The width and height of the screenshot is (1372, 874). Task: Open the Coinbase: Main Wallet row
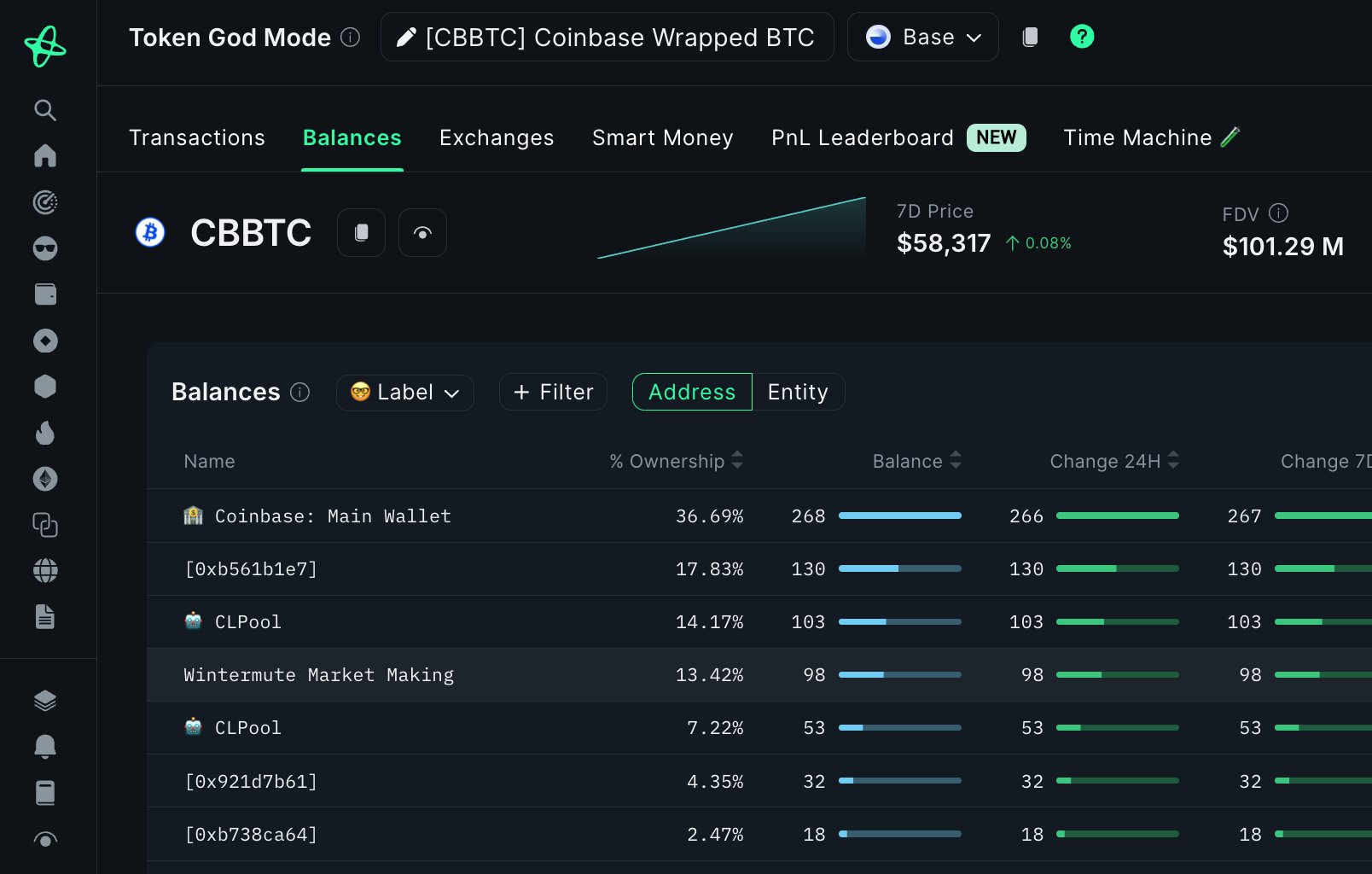[333, 516]
